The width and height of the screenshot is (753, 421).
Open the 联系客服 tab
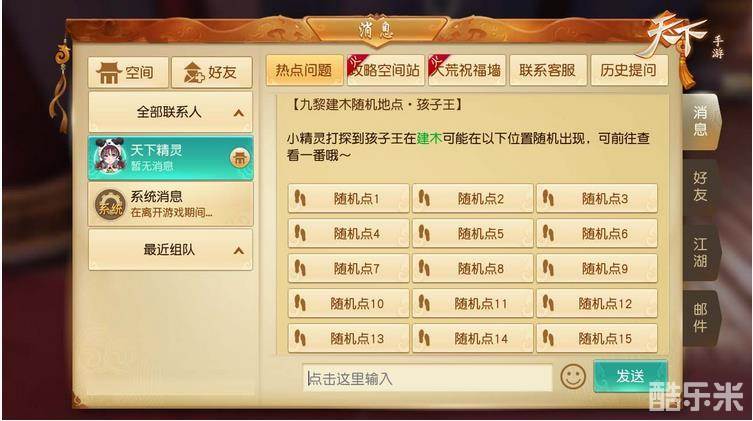547,71
